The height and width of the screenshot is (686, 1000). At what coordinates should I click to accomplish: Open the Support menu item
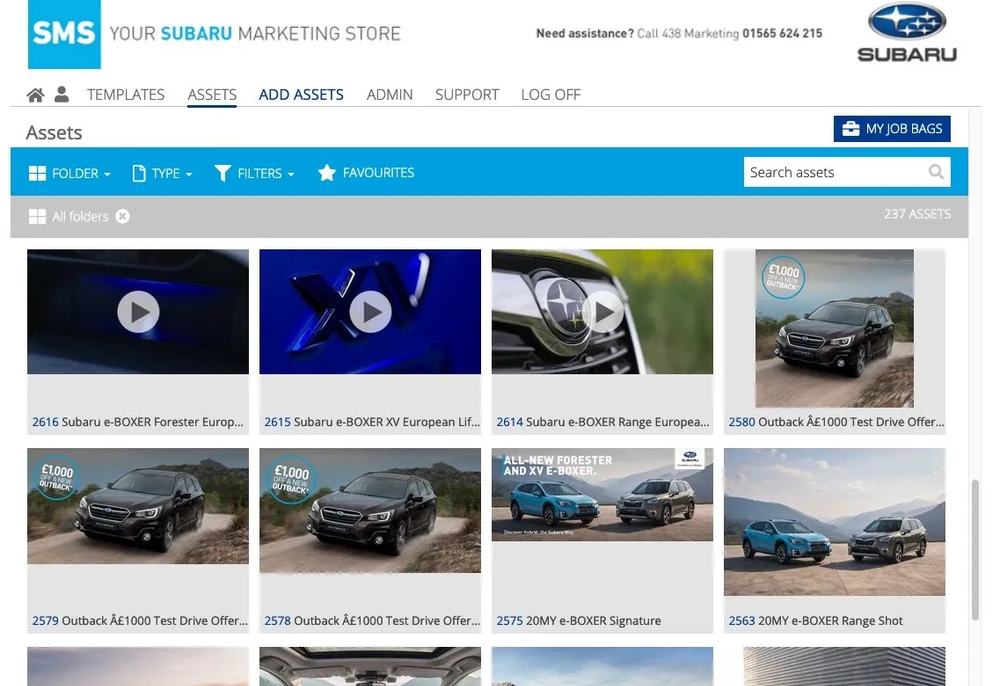467,94
